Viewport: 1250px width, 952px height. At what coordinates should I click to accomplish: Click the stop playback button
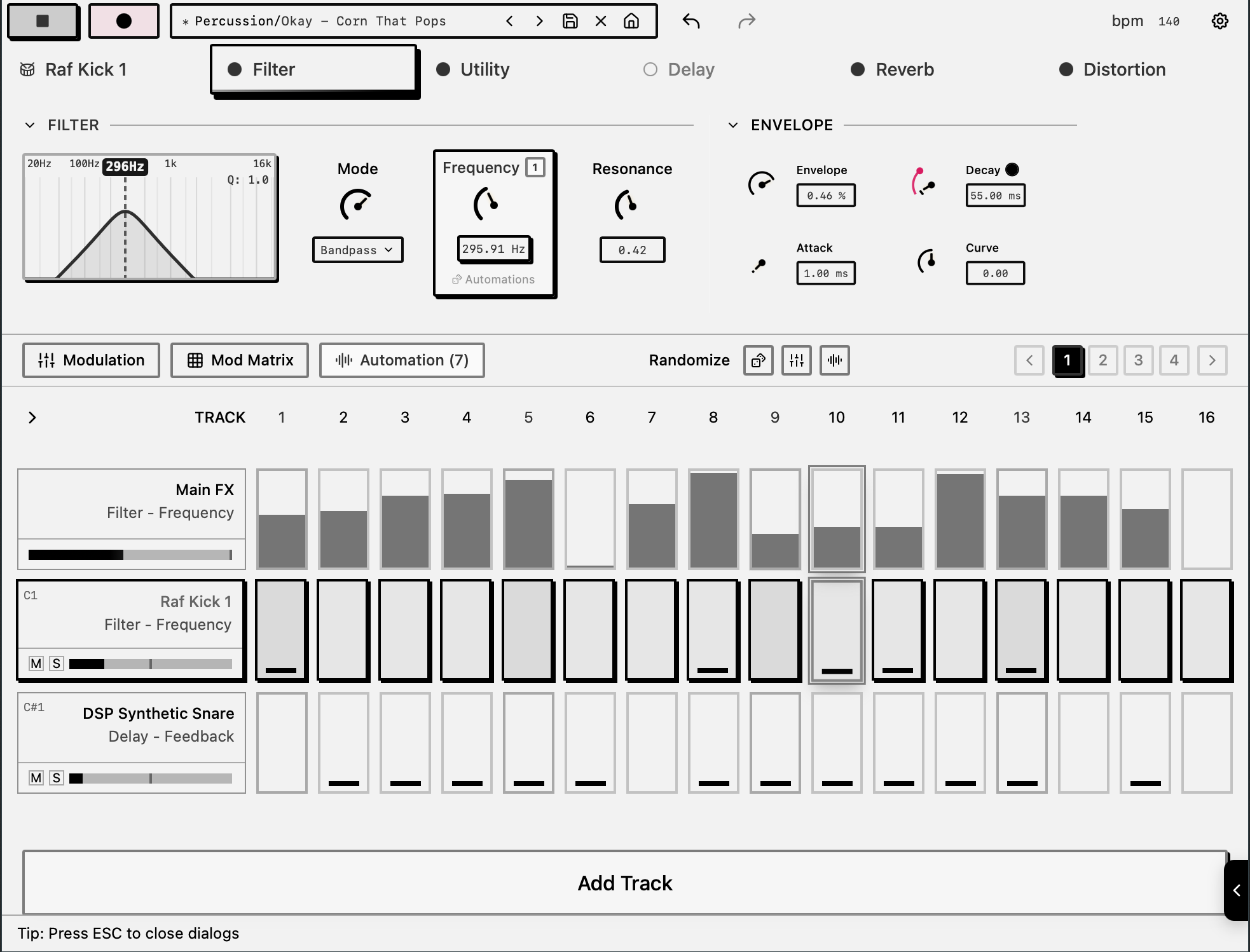coord(43,21)
